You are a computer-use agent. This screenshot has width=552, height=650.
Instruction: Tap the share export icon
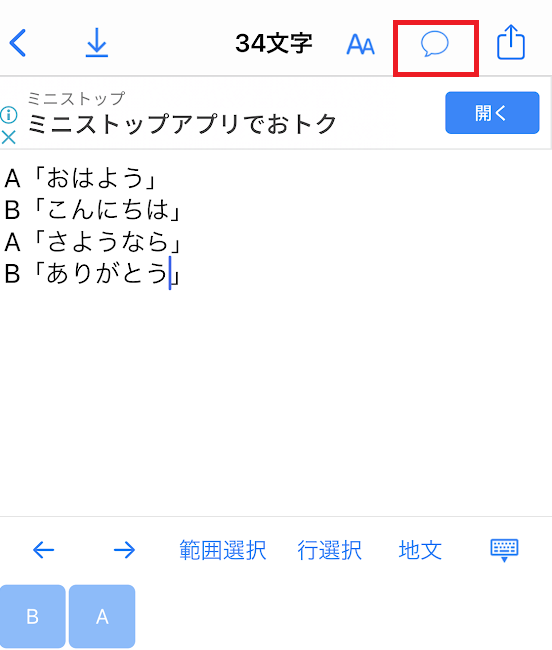[x=511, y=42]
